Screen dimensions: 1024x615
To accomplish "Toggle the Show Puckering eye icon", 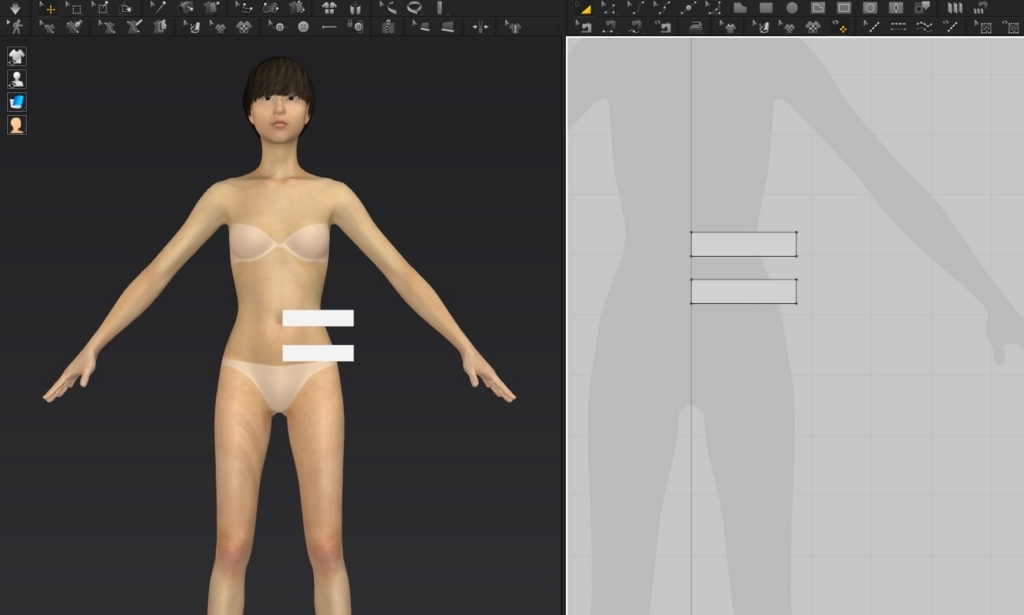I will [1010, 27].
